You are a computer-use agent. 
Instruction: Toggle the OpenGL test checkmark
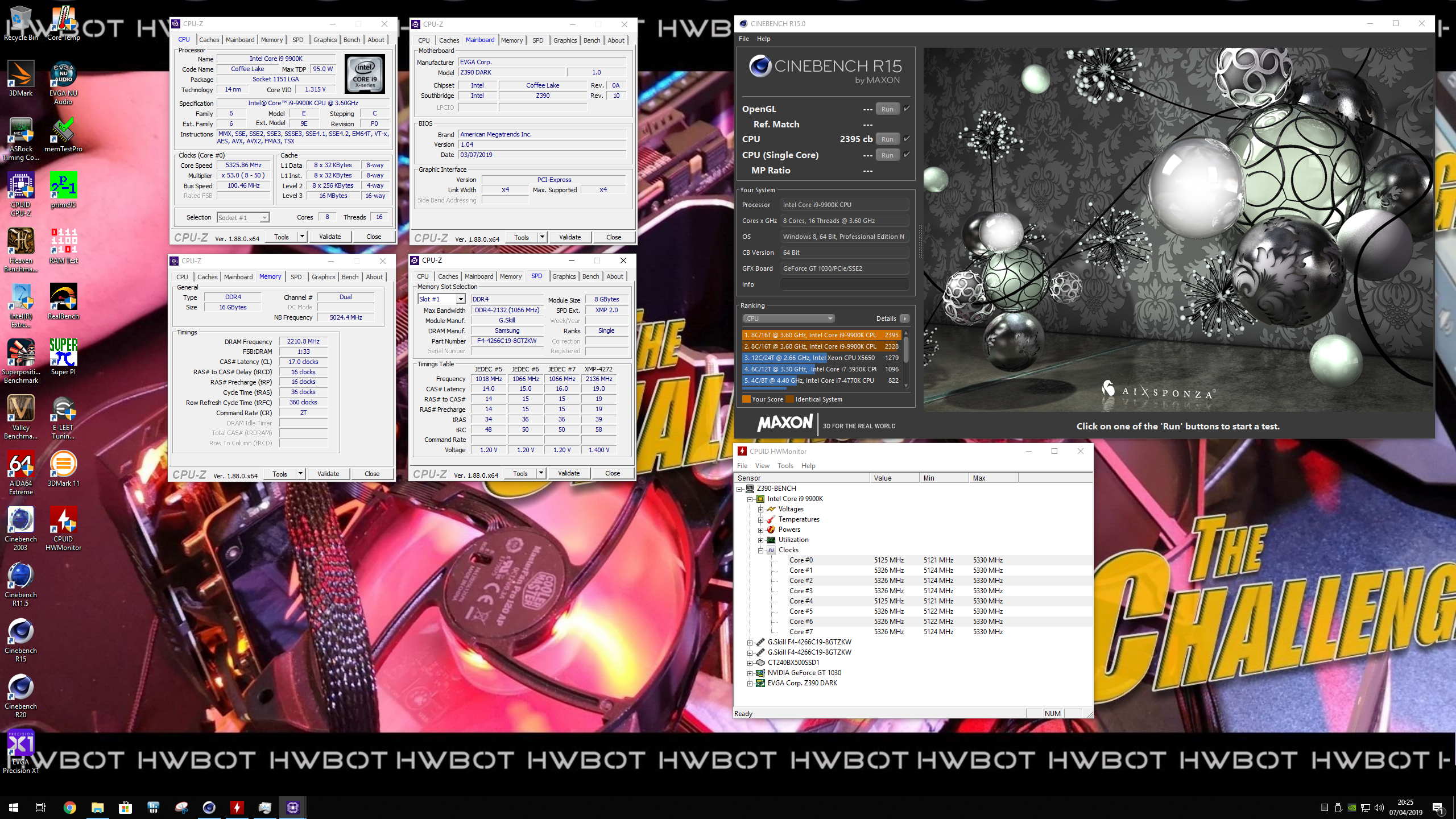pyautogui.click(x=907, y=109)
